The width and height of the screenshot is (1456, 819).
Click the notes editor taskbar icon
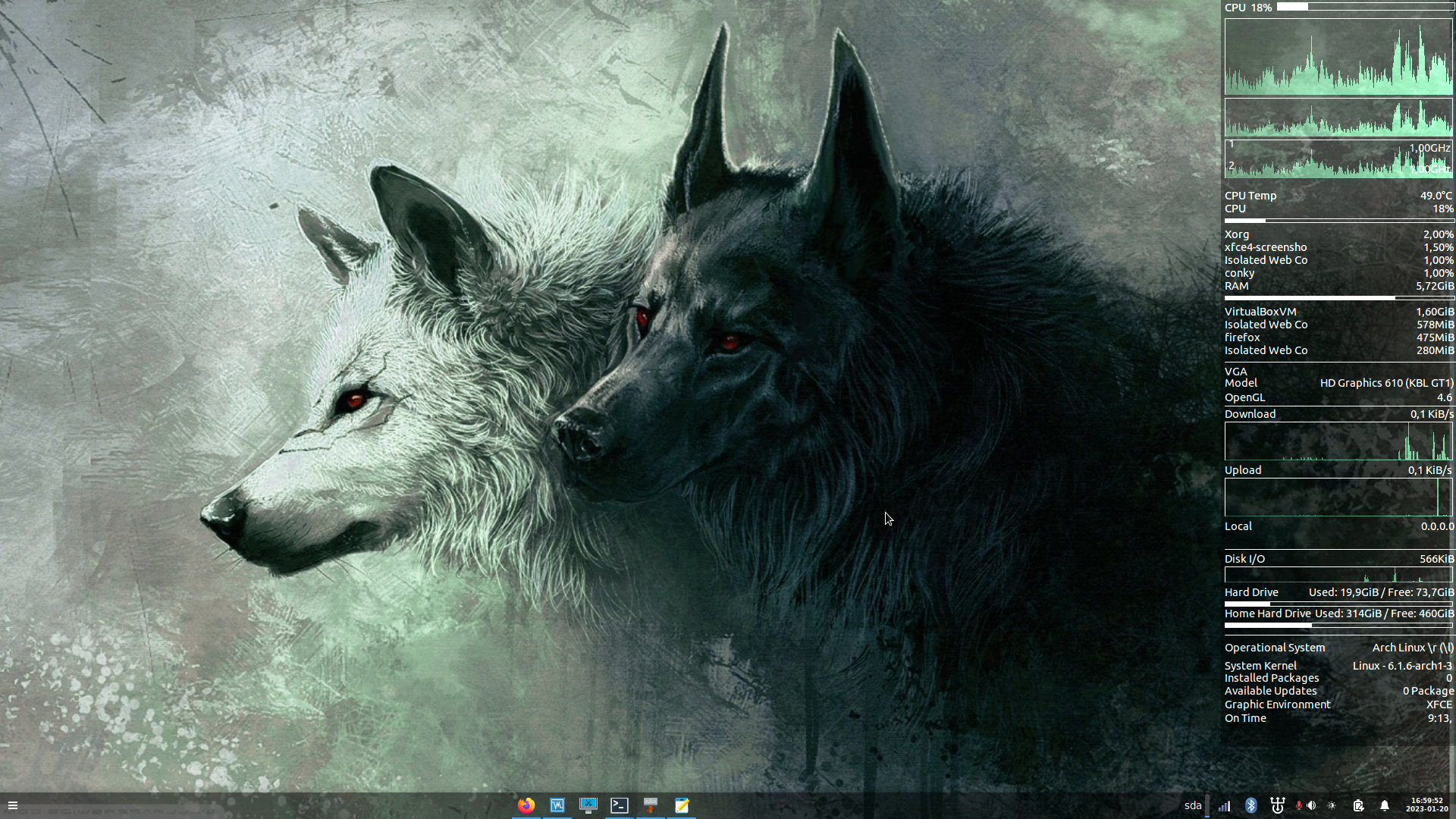pyautogui.click(x=682, y=805)
